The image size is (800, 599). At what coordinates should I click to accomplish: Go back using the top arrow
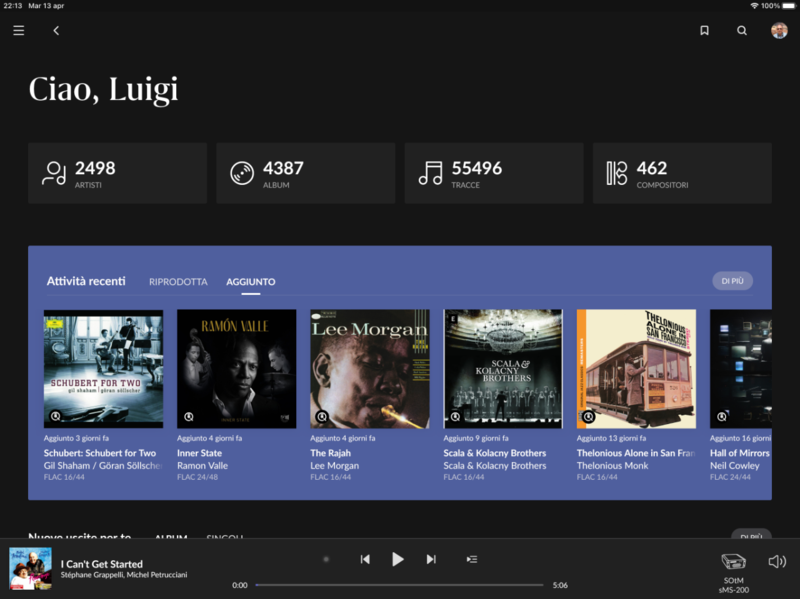coord(56,31)
